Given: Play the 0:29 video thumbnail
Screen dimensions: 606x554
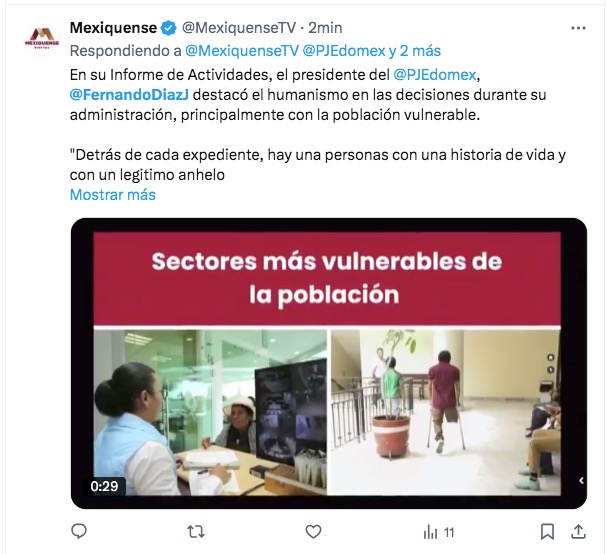Looking at the screenshot, I should click(x=329, y=363).
